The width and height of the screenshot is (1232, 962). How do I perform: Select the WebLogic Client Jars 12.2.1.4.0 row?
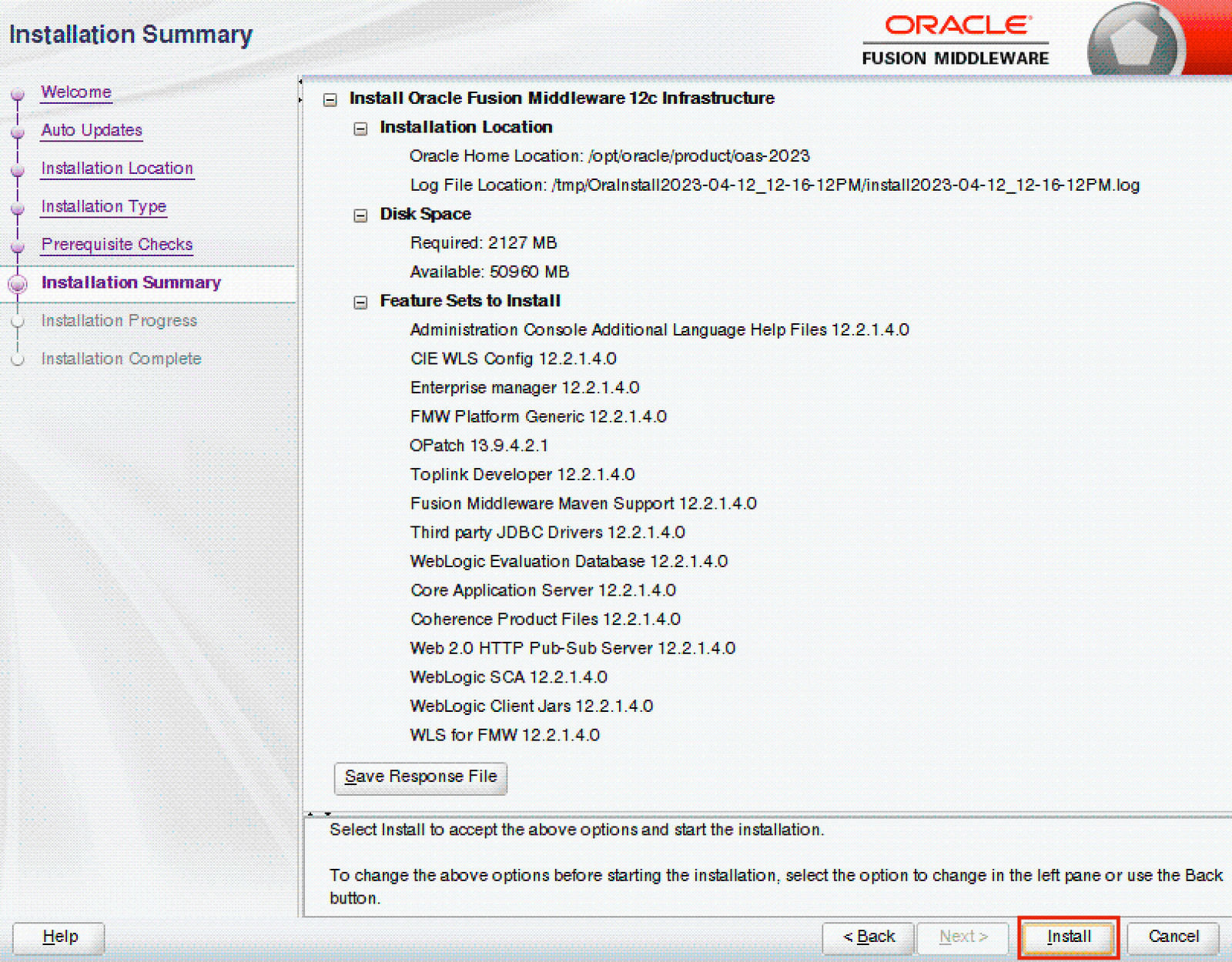click(x=531, y=706)
